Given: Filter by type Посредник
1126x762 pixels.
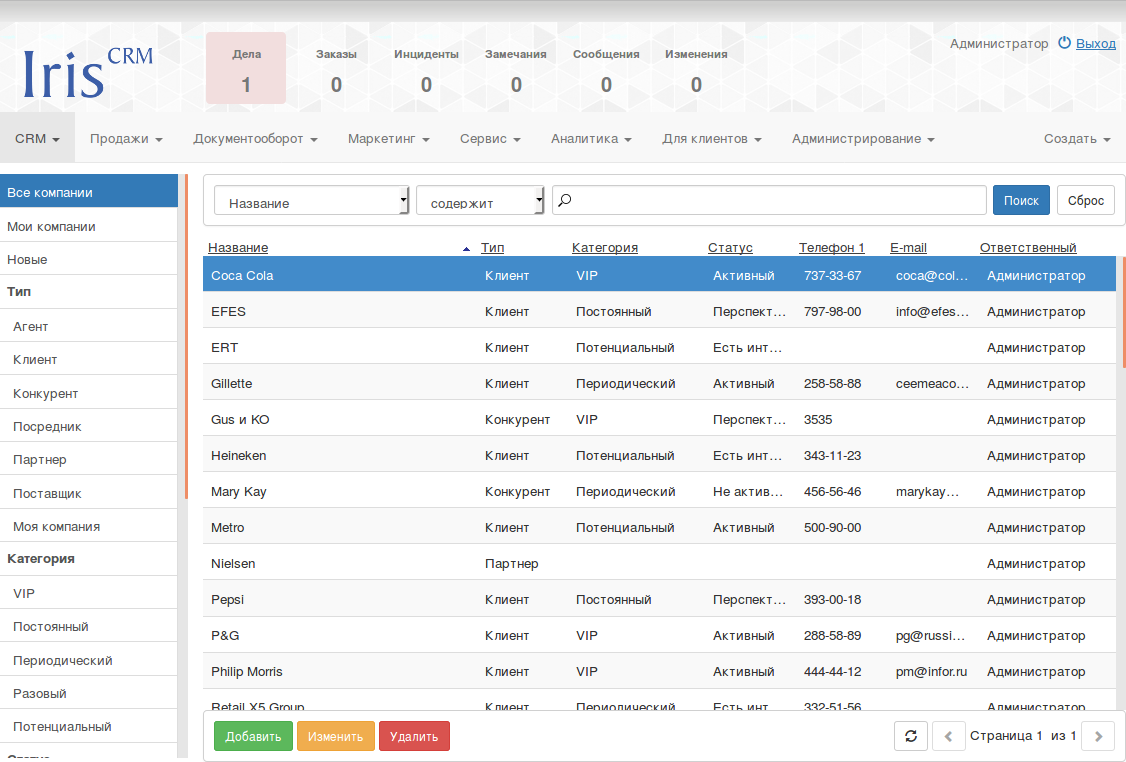Looking at the screenshot, I should (x=88, y=427).
